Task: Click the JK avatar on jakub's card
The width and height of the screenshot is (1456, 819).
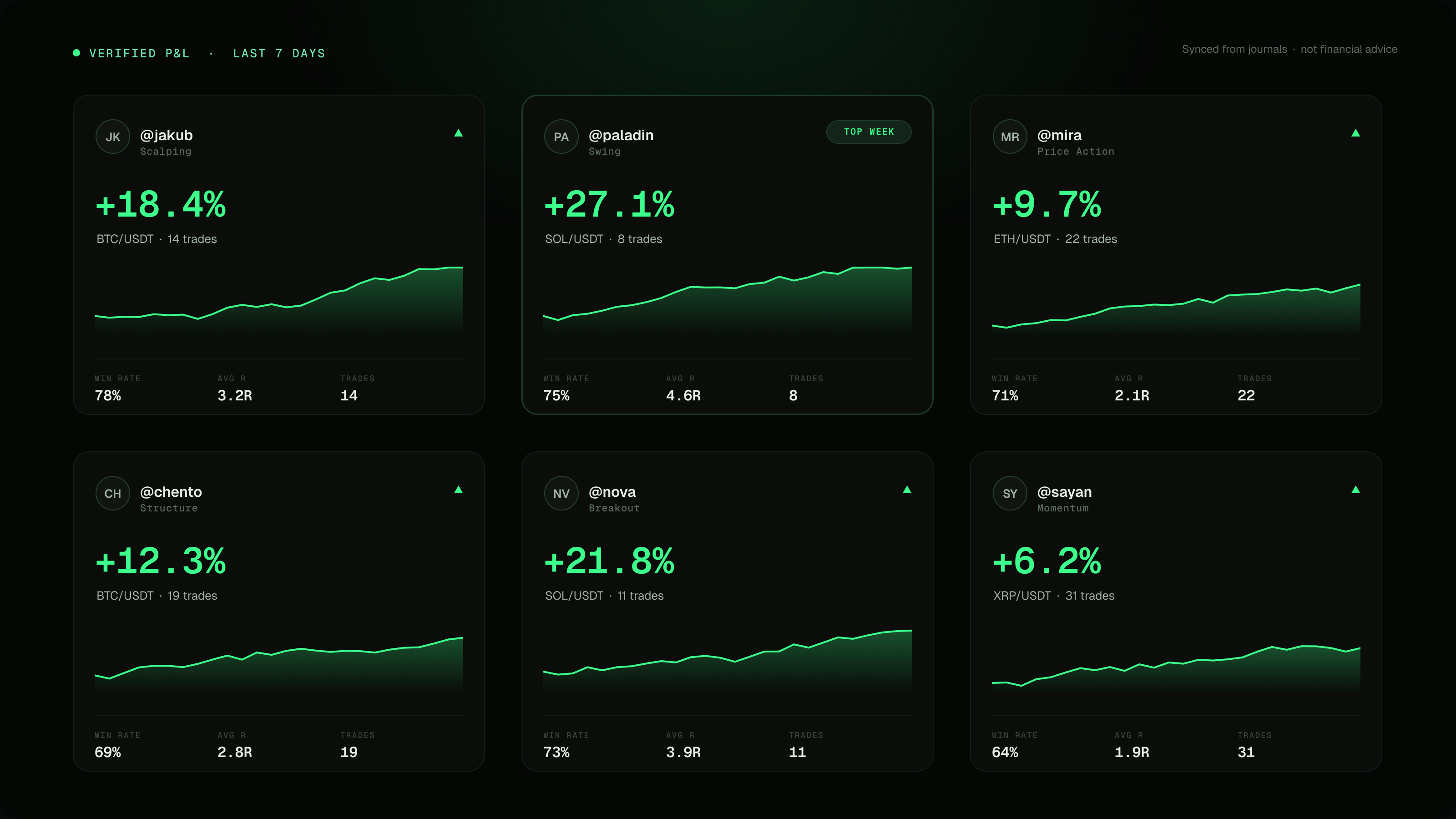Action: [x=112, y=137]
